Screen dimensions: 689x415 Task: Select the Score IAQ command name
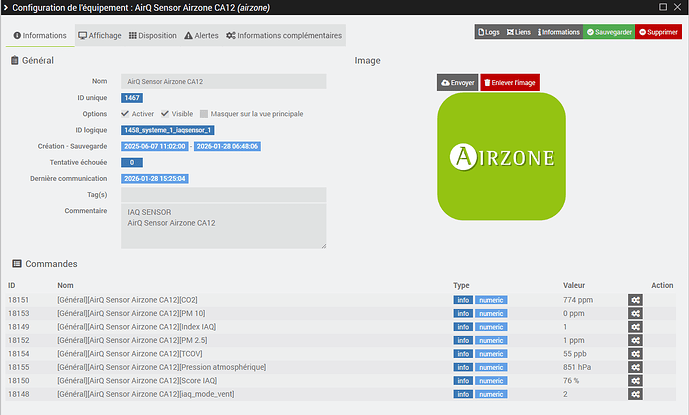[x=137, y=381]
